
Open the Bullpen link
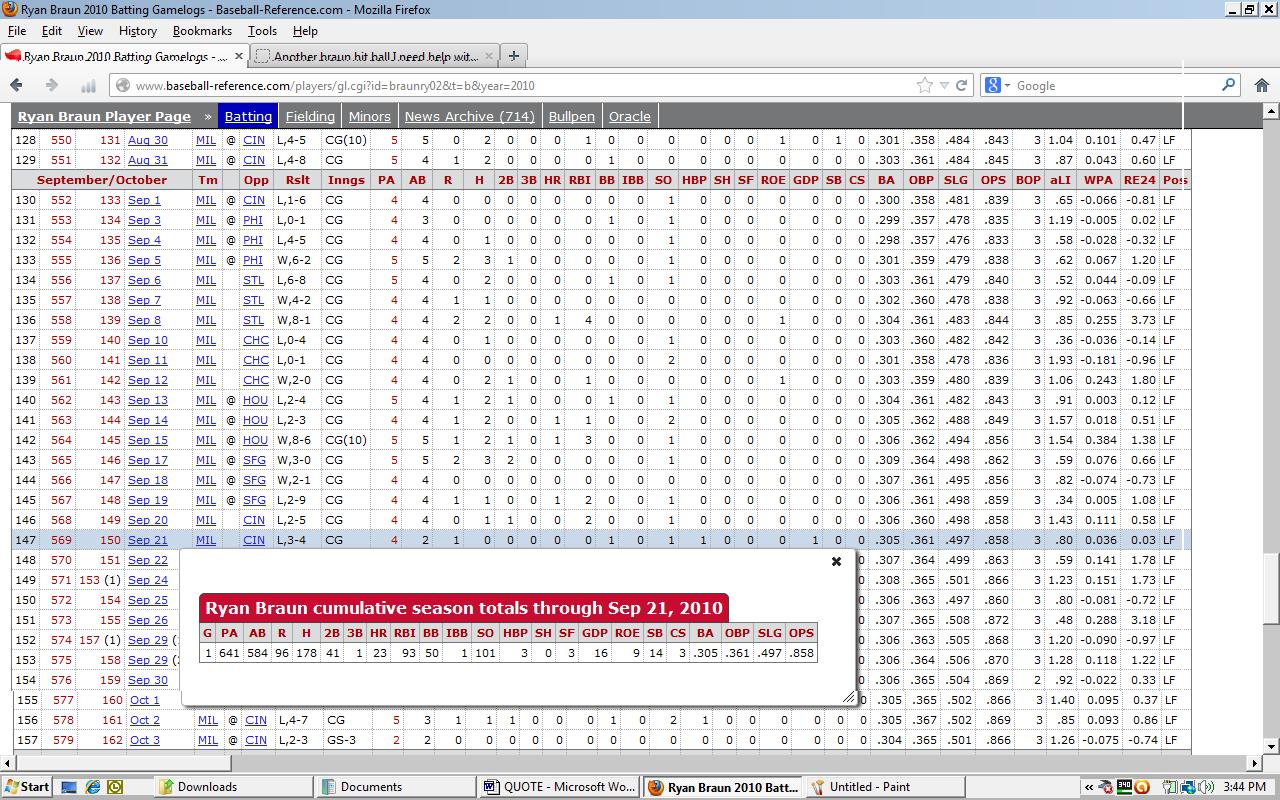tap(571, 116)
